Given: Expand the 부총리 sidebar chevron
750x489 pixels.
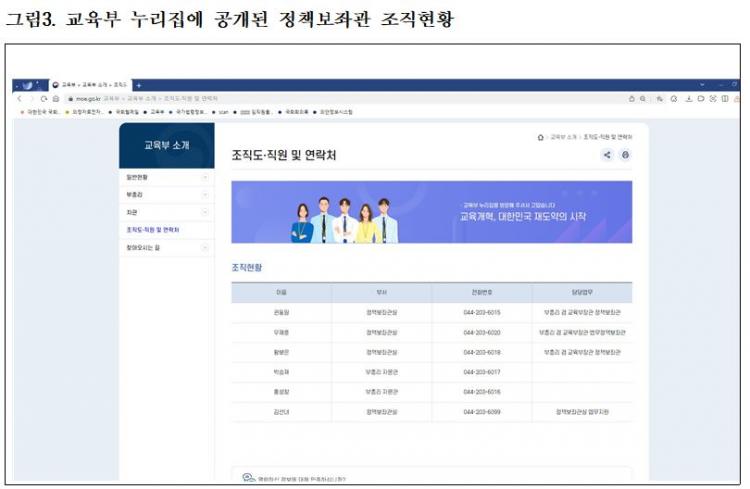Looking at the screenshot, I should [205, 195].
